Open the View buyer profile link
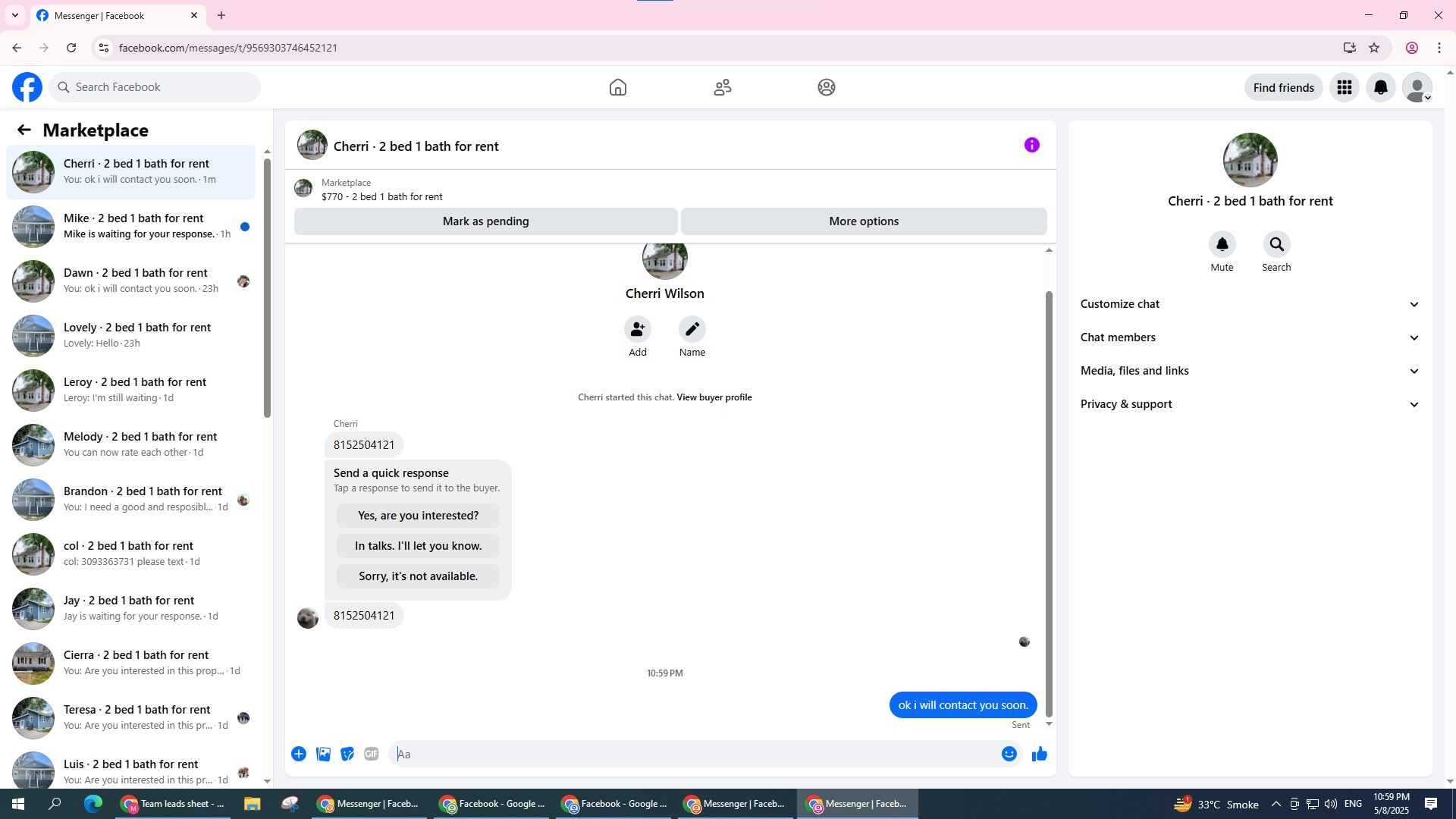 (714, 397)
